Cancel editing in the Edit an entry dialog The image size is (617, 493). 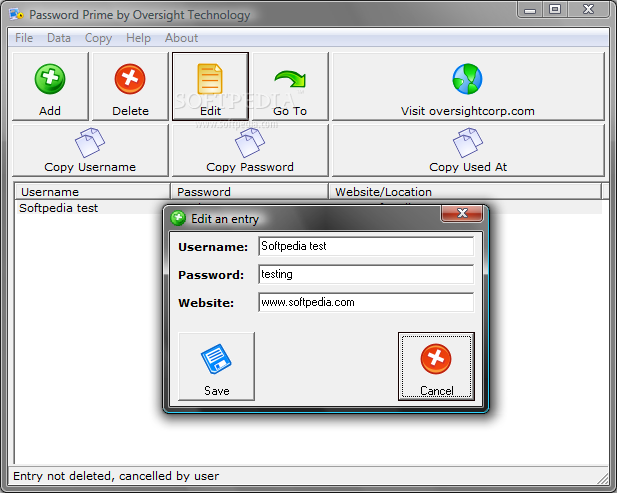click(x=436, y=366)
